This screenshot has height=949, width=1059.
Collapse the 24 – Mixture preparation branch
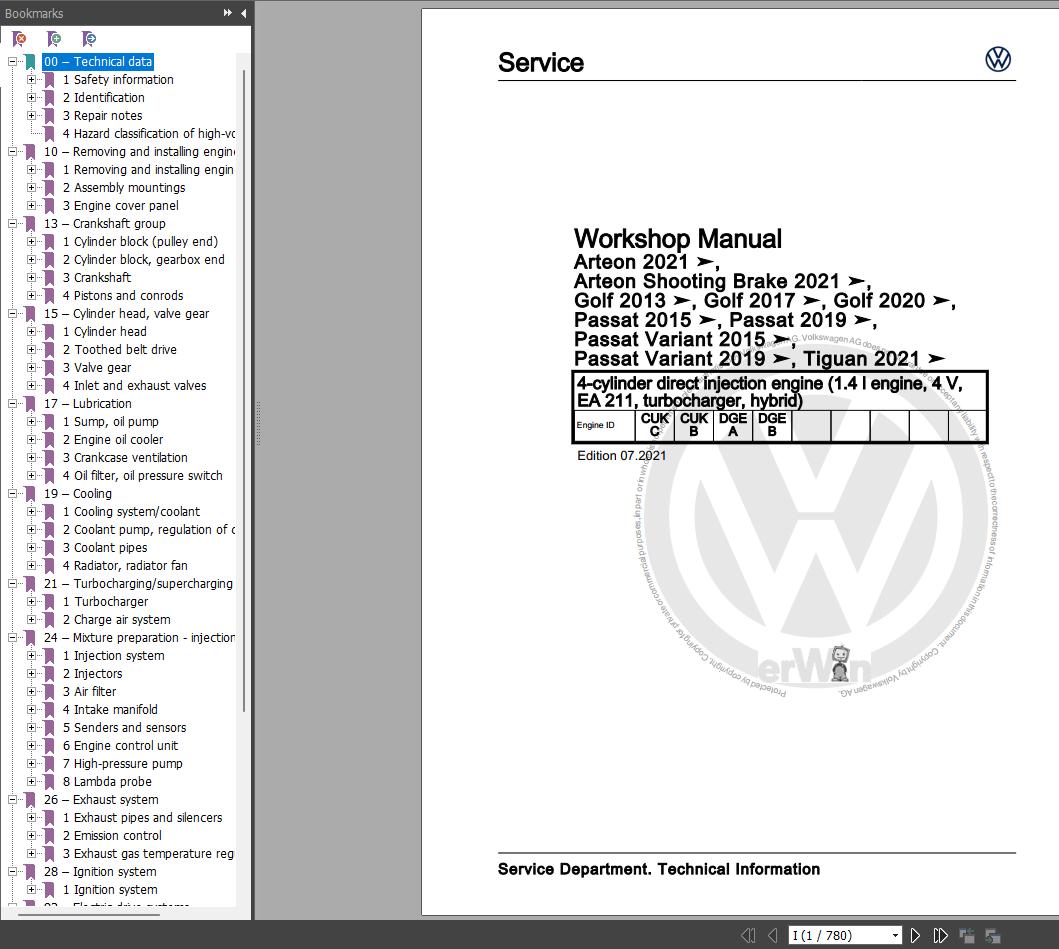(12, 638)
